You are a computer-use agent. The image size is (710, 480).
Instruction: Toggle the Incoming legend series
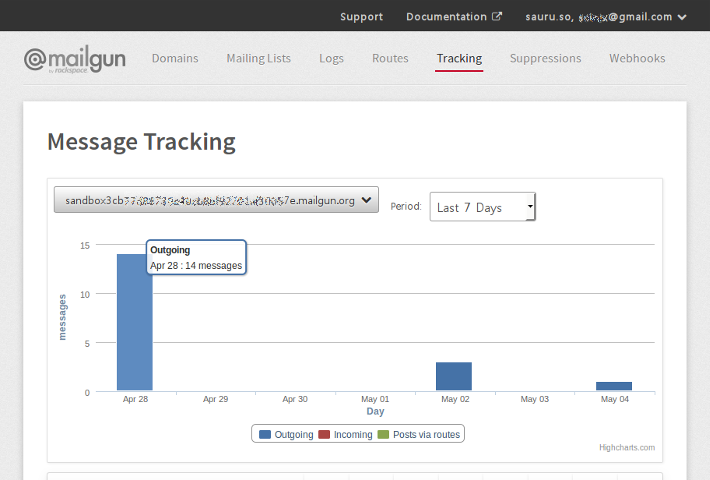(345, 435)
